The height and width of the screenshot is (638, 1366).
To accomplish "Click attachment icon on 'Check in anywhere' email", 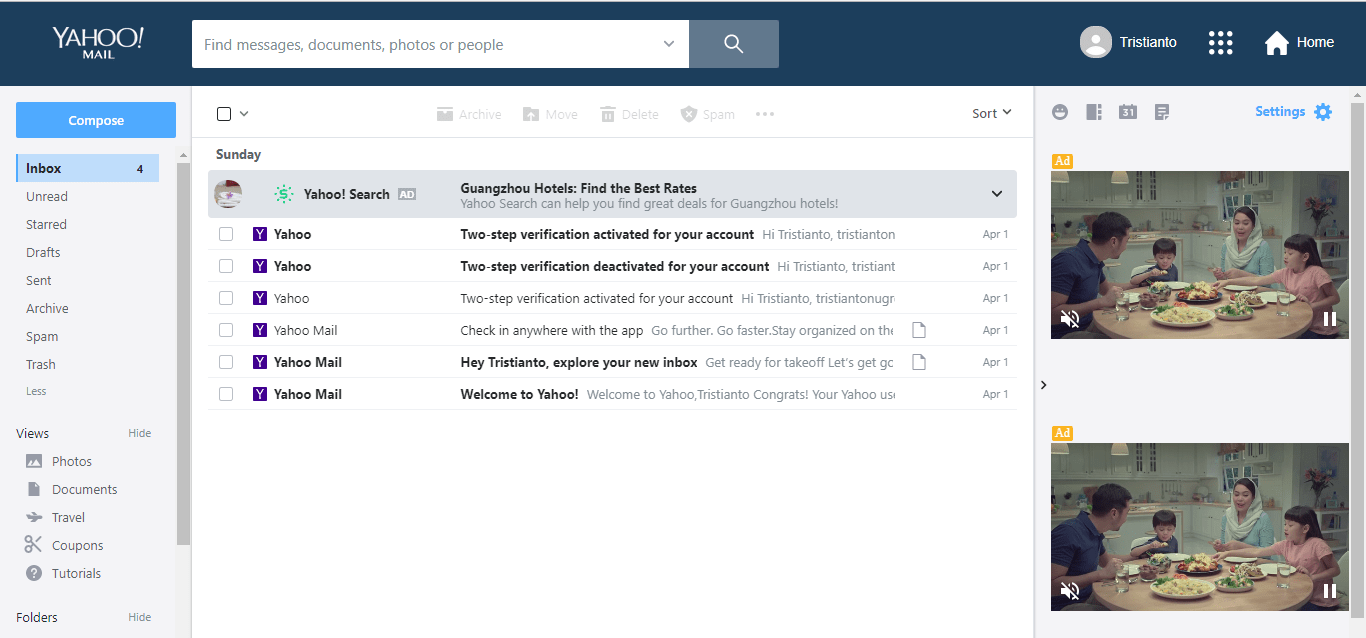I will 919,330.
